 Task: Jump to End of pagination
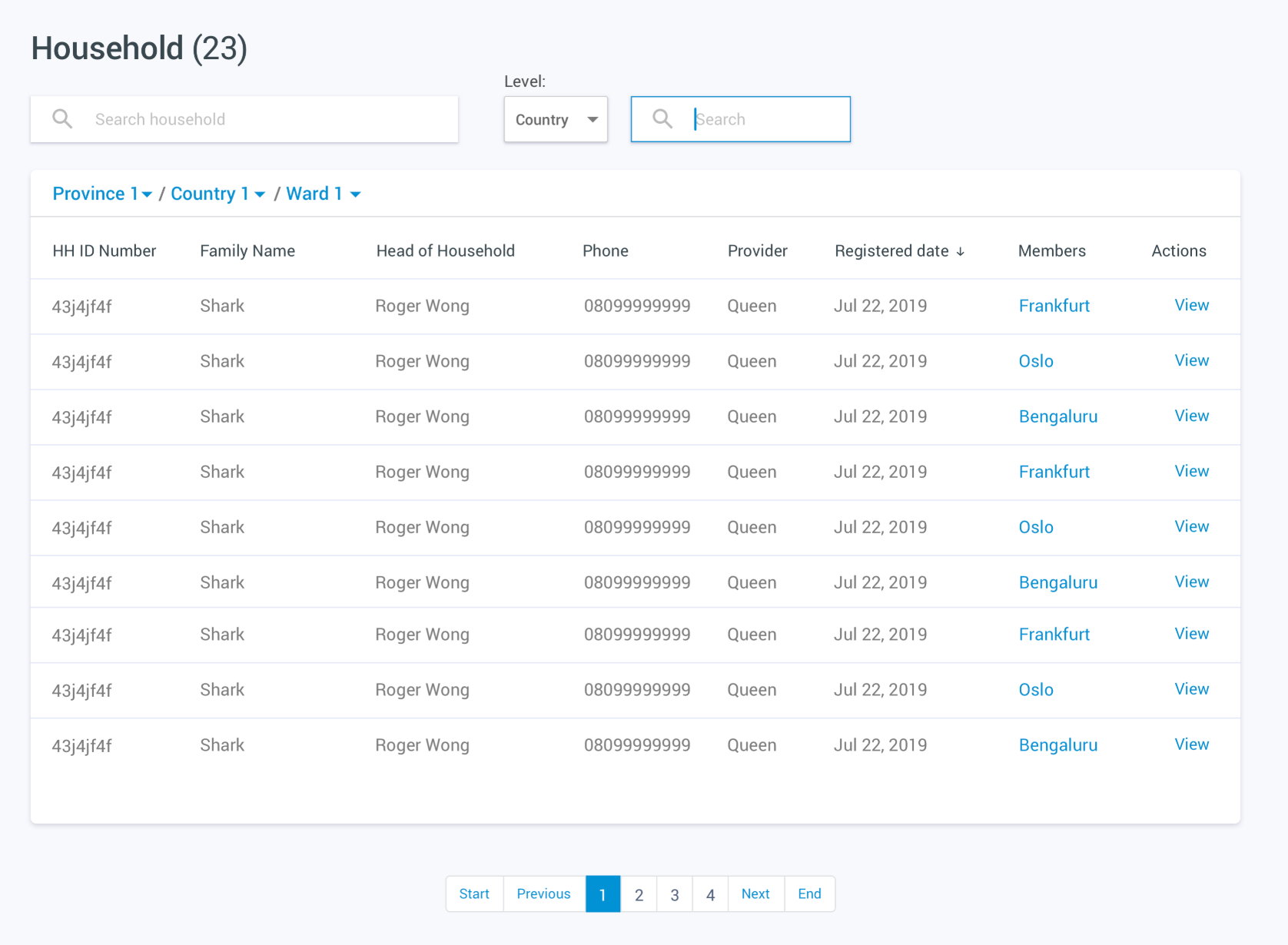pyautogui.click(x=809, y=894)
